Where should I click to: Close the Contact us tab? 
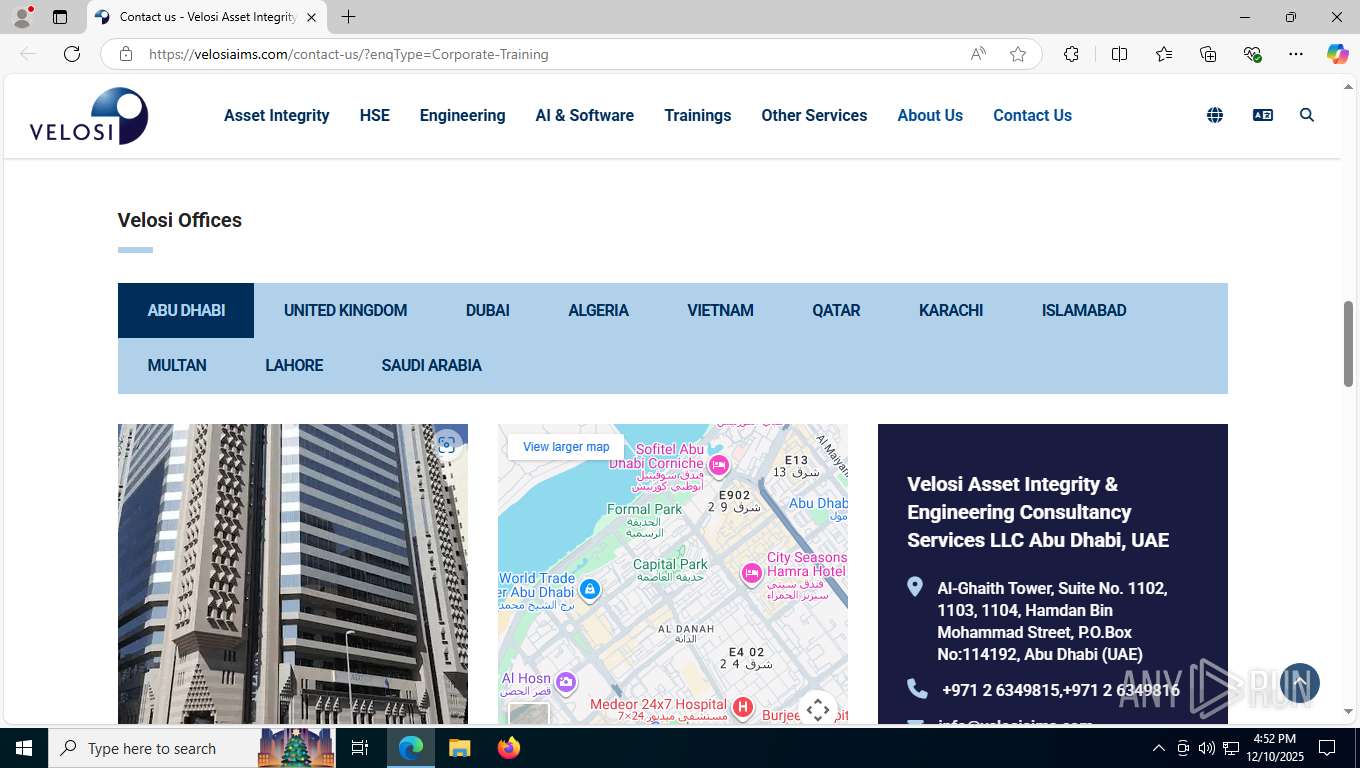pyautogui.click(x=311, y=17)
